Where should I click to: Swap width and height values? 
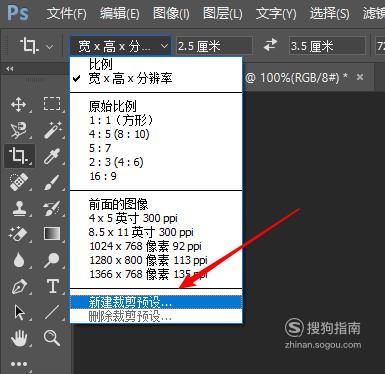[x=270, y=45]
